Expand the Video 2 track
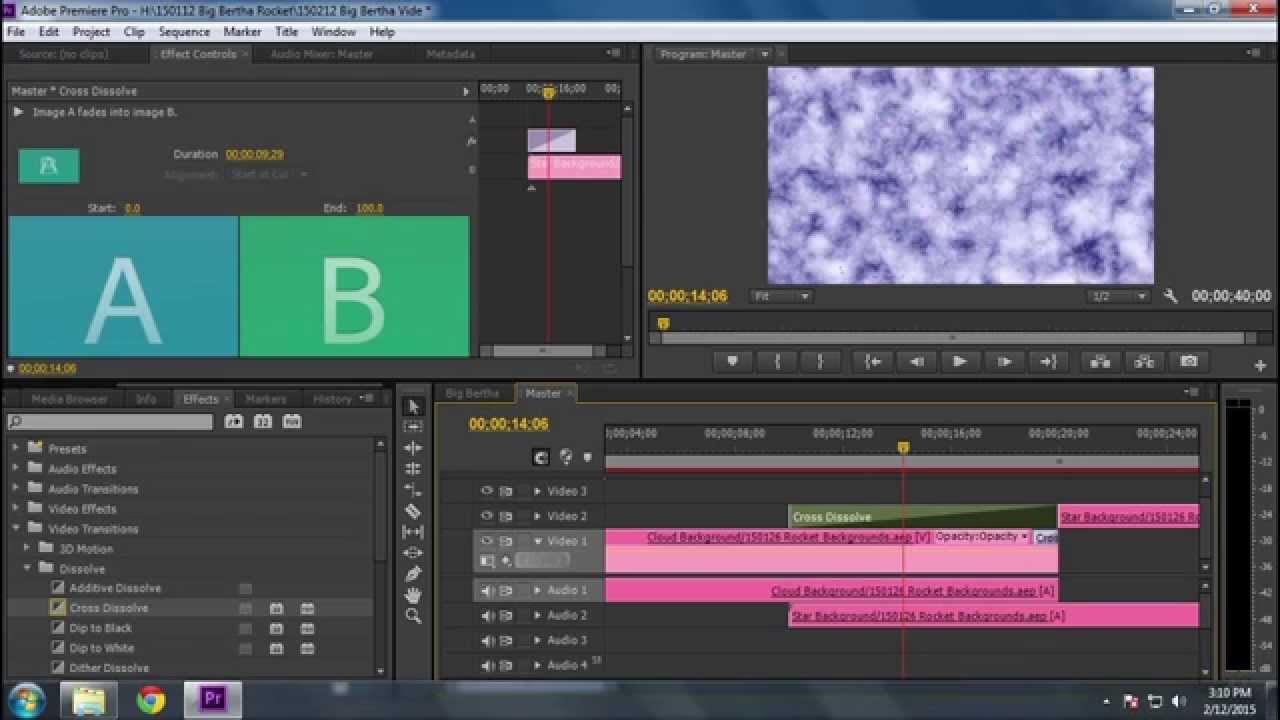1280x720 pixels. click(x=537, y=516)
